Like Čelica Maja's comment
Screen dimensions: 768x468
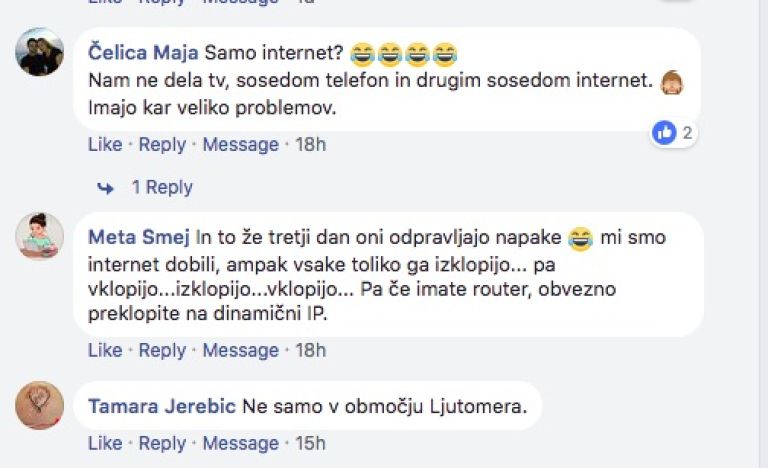[105, 145]
